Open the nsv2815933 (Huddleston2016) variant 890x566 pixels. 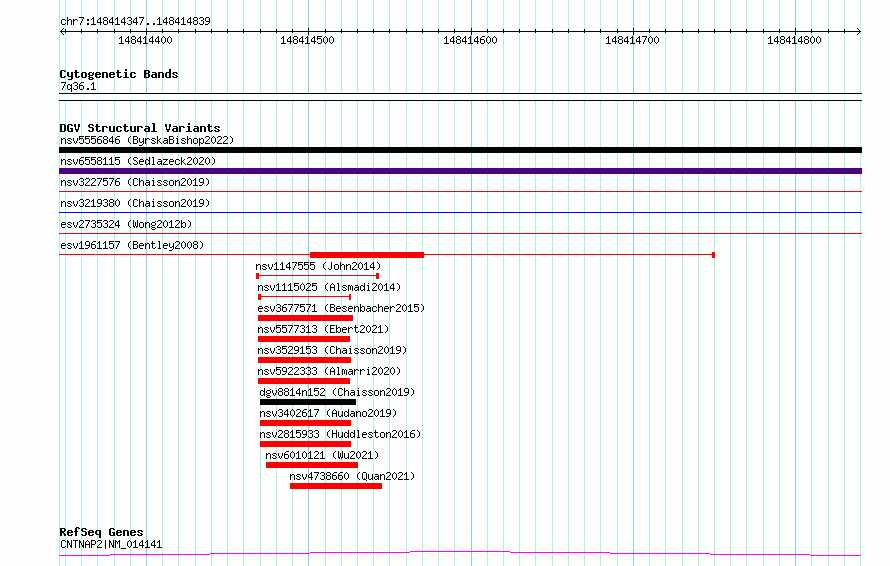(x=339, y=434)
